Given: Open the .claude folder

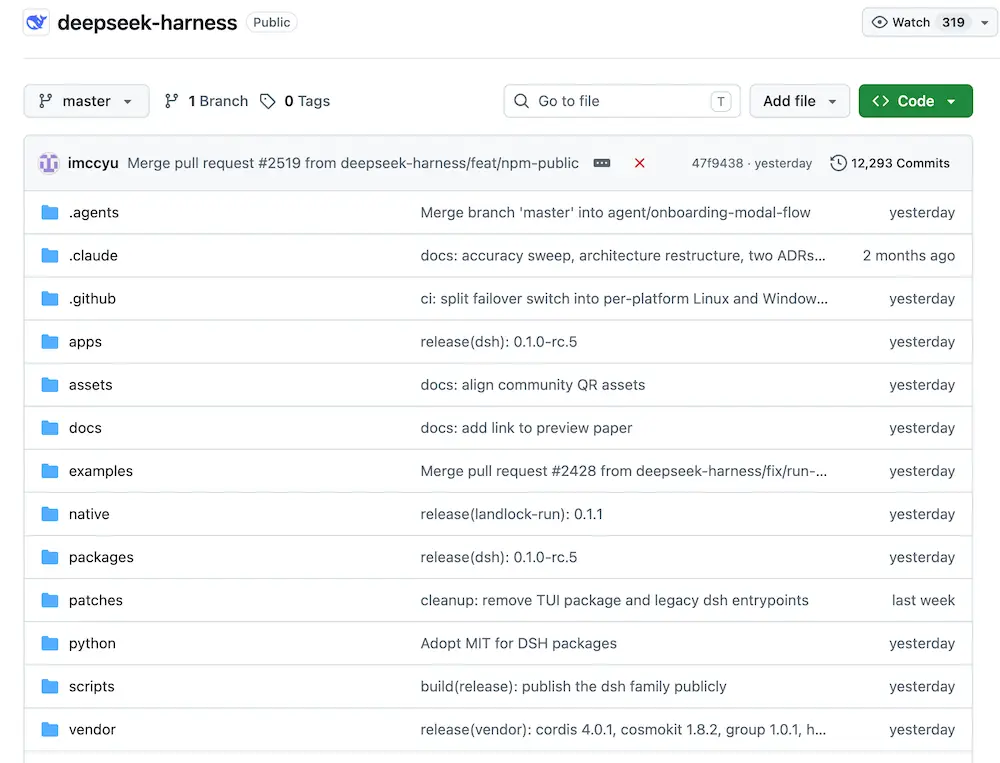Looking at the screenshot, I should coord(93,256).
